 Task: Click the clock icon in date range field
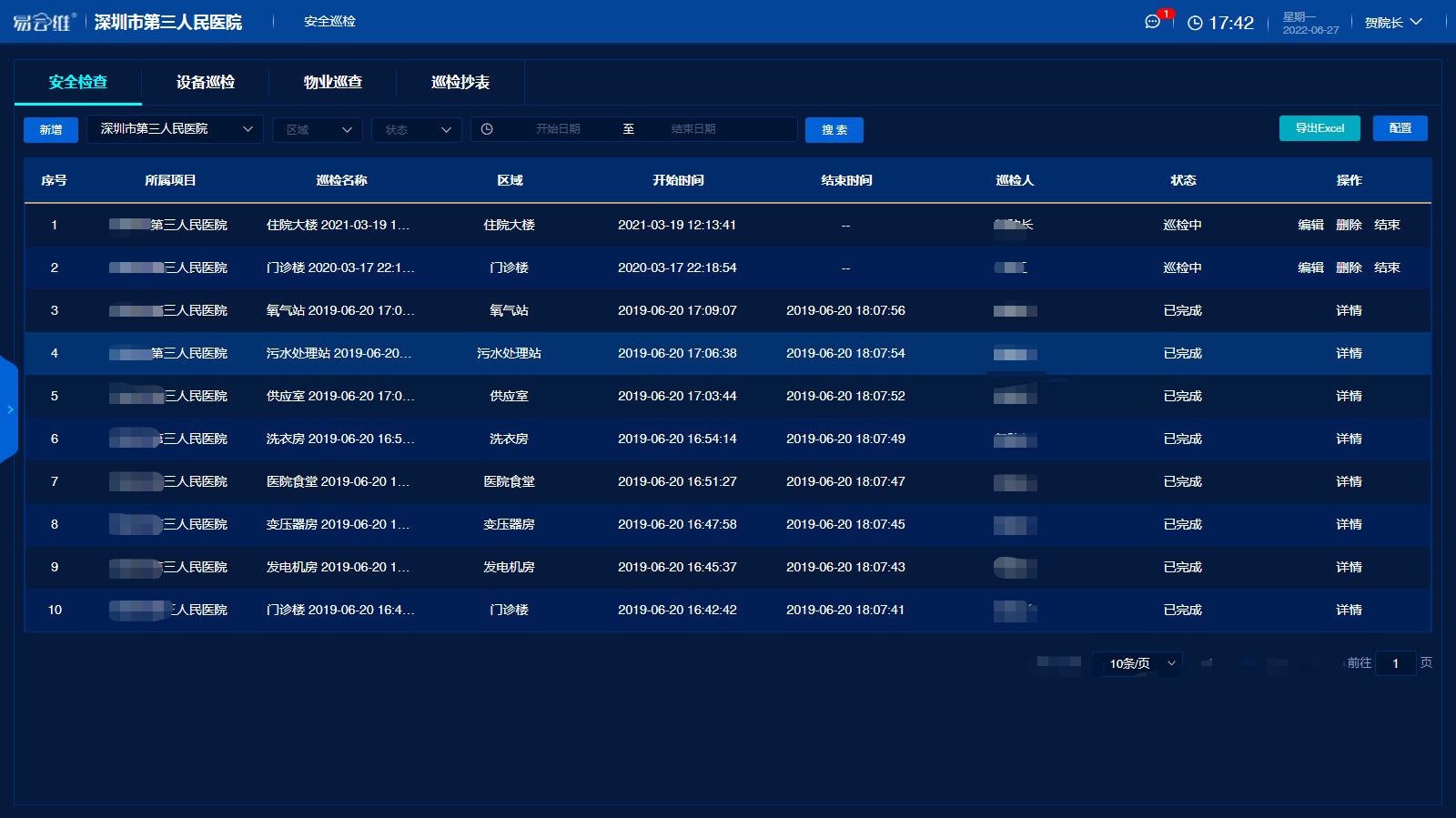click(487, 129)
